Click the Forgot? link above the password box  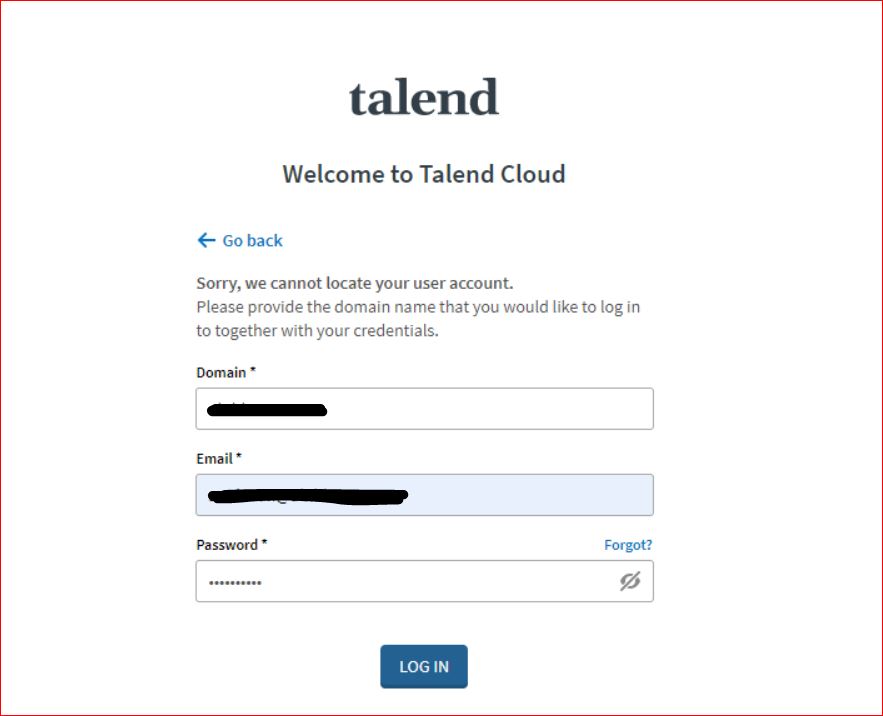tap(628, 545)
